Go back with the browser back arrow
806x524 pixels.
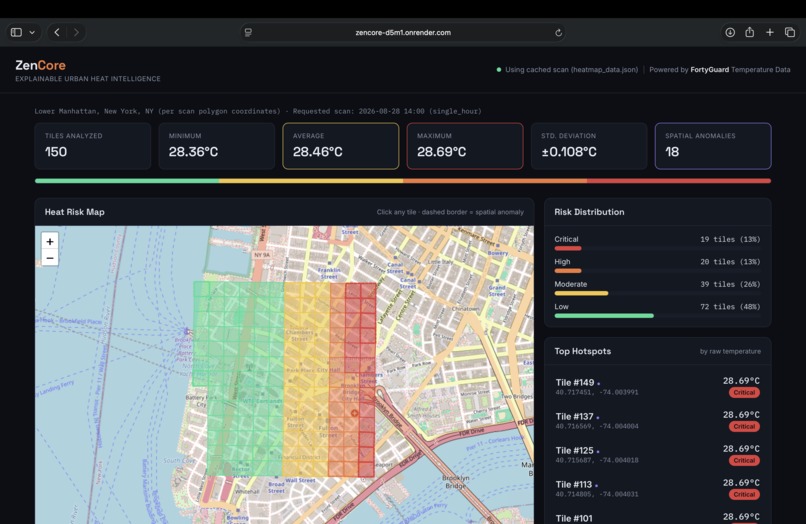click(57, 32)
